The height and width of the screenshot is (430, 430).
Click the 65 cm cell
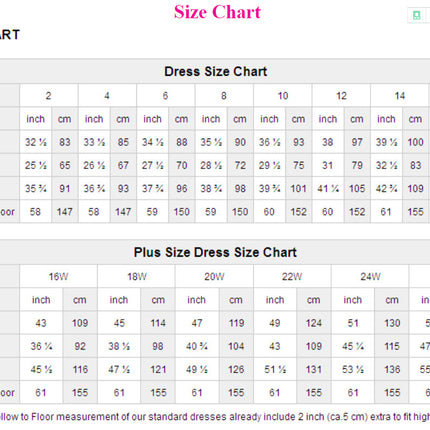point(65,165)
